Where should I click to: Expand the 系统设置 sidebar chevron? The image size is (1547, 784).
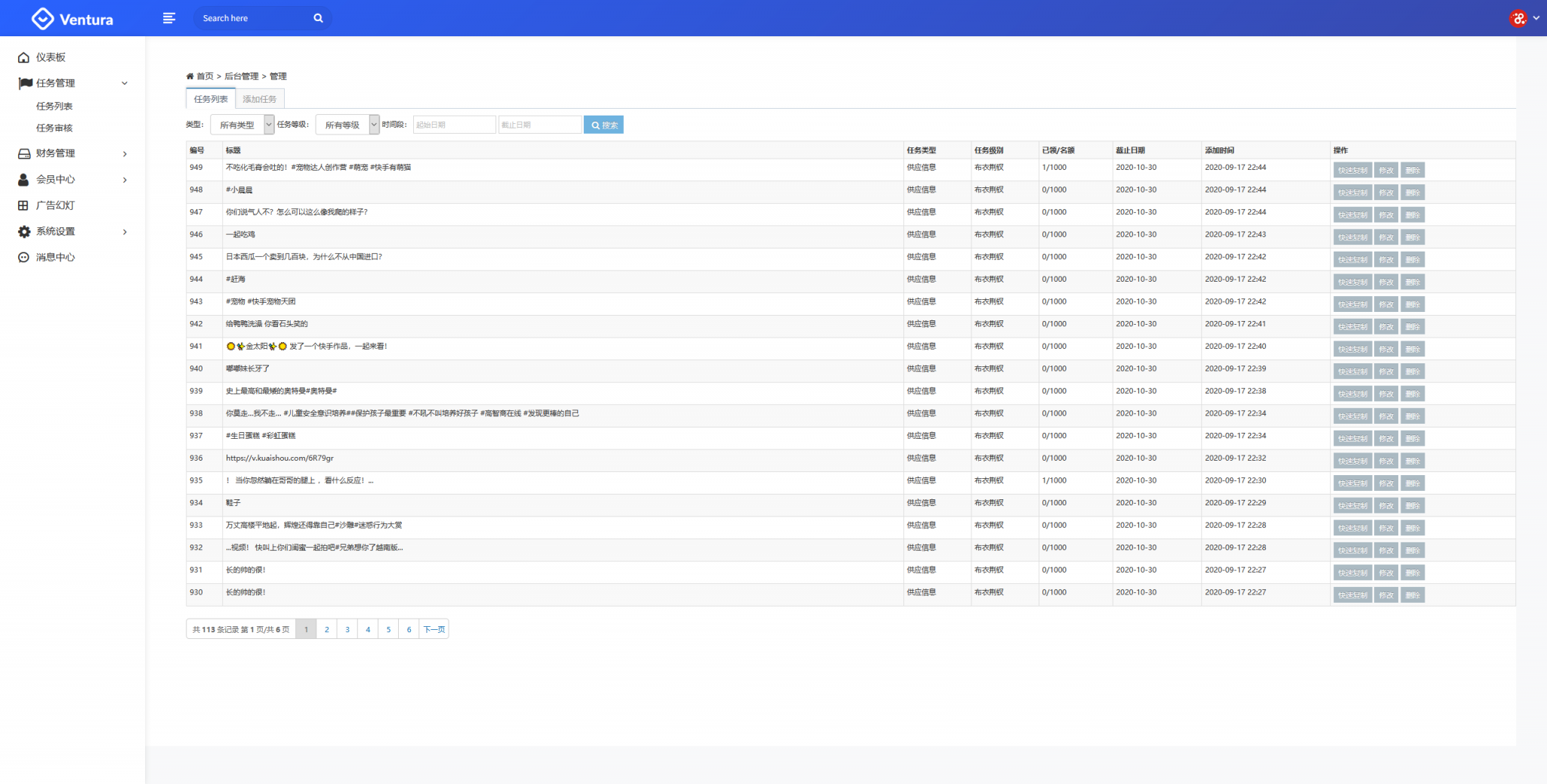coord(125,232)
